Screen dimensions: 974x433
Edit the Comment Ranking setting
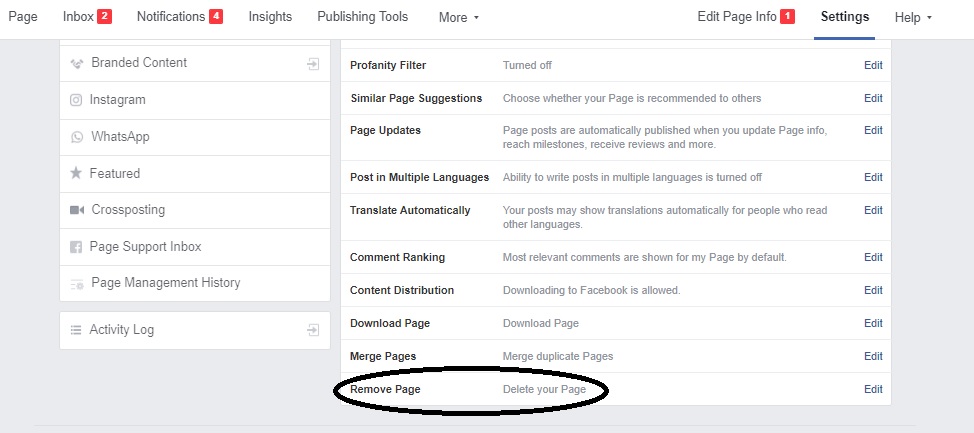point(873,257)
